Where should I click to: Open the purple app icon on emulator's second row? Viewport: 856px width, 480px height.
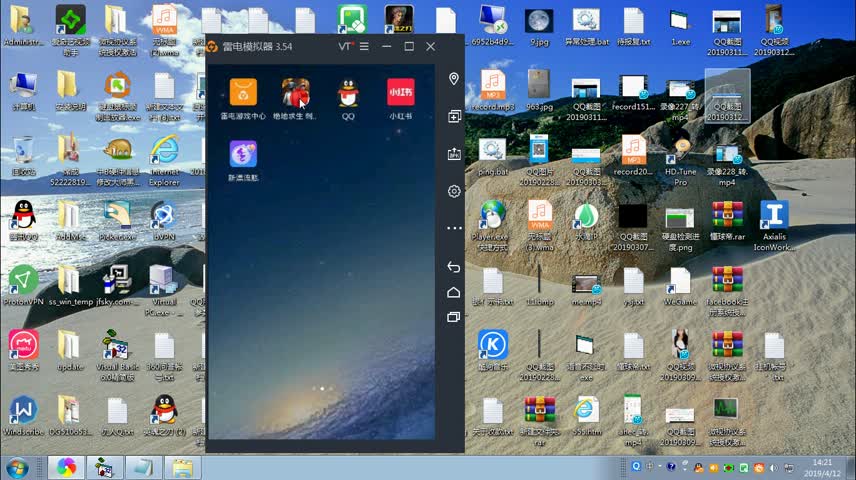pyautogui.click(x=243, y=154)
